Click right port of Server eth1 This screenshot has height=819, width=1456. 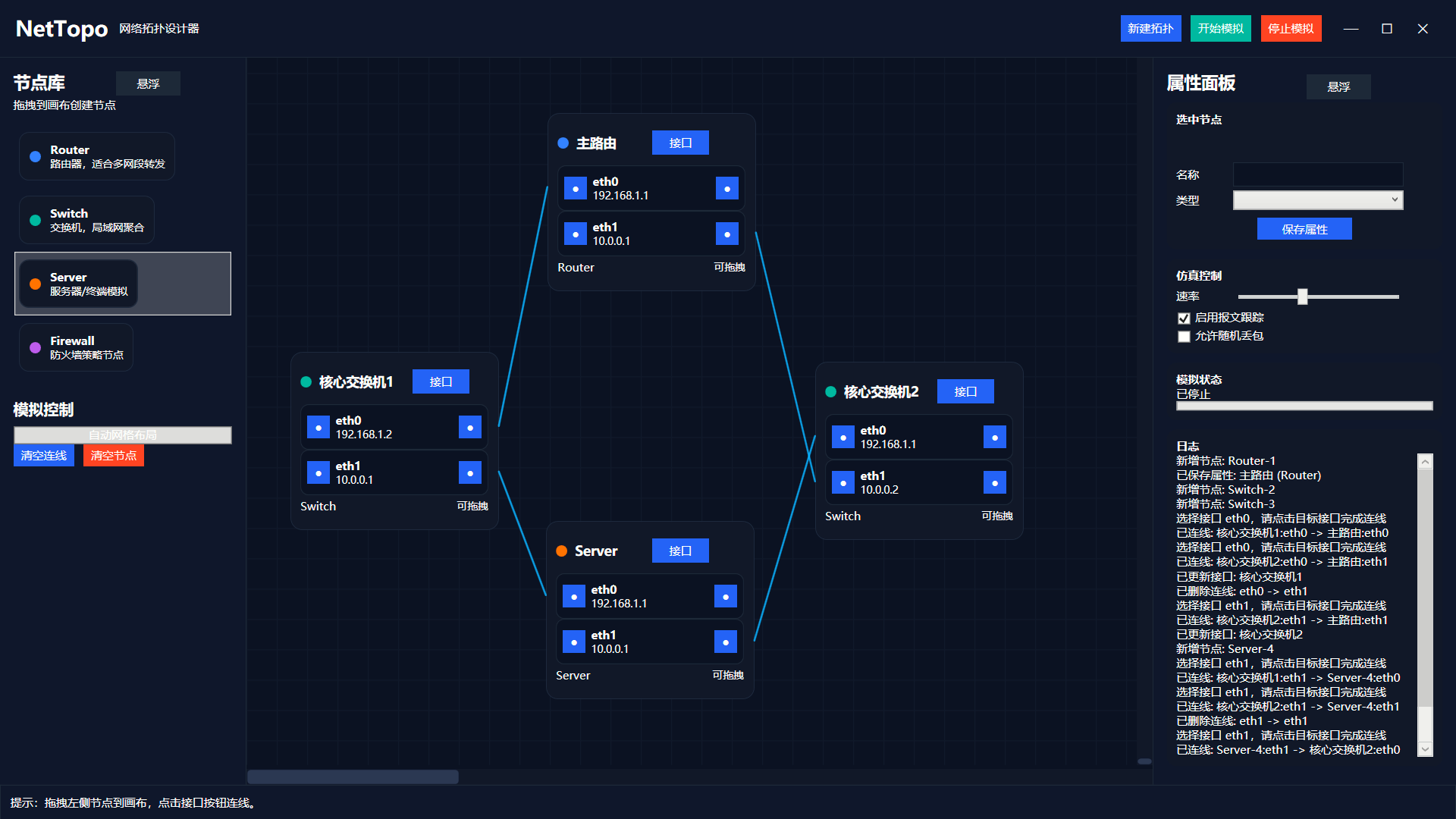(x=725, y=642)
